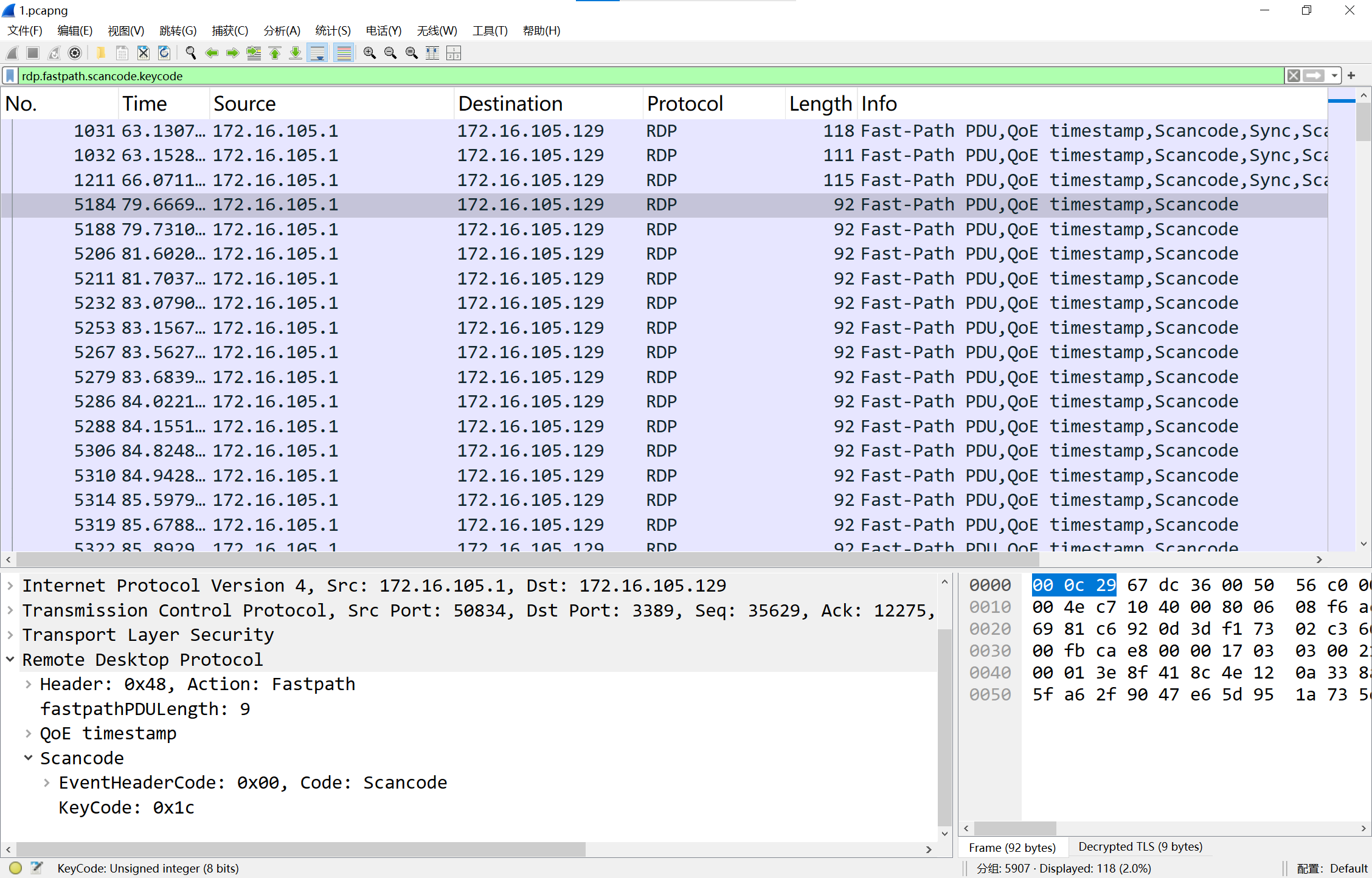
Task: Sort packets by Time column
Action: pyautogui.click(x=164, y=104)
